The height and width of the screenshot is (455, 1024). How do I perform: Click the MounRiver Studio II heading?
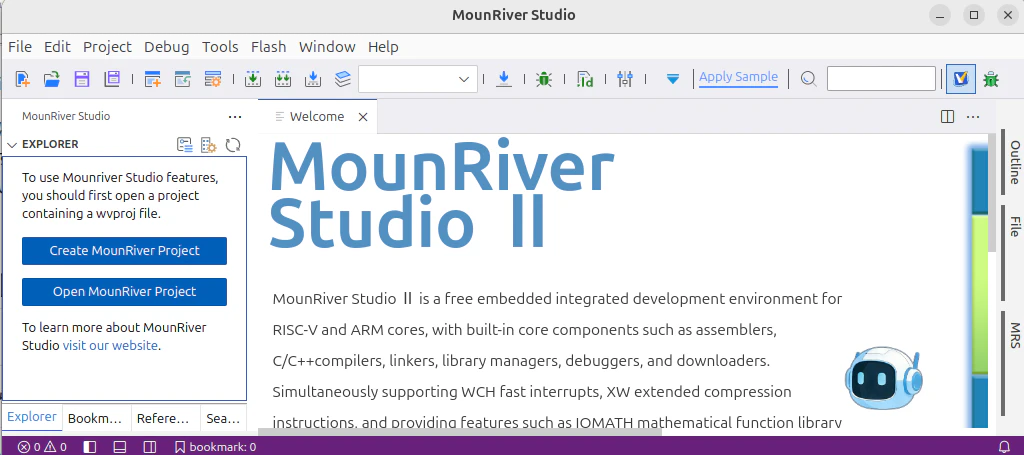tap(442, 193)
